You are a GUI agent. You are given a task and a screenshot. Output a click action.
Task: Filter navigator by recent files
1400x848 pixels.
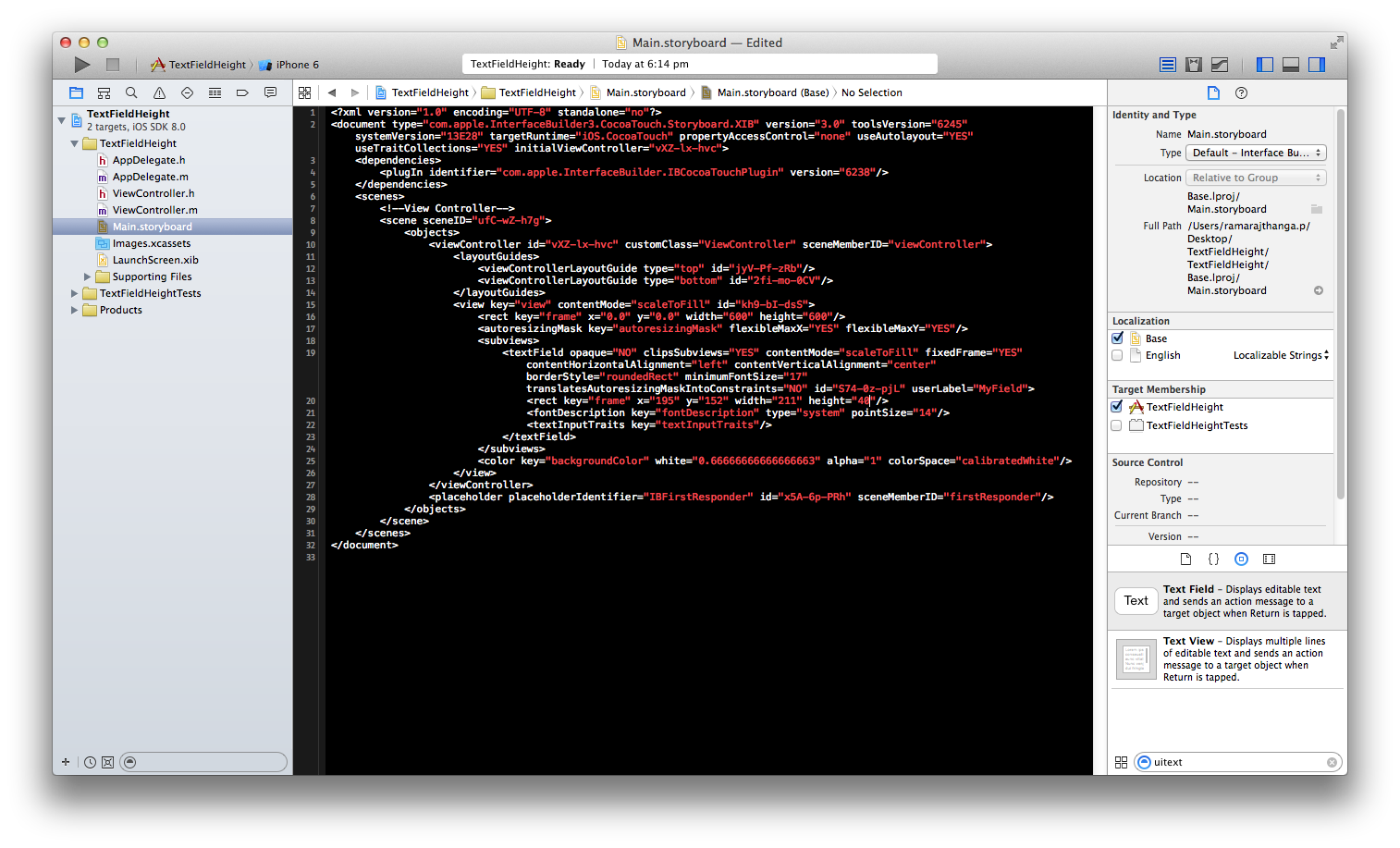(x=90, y=762)
